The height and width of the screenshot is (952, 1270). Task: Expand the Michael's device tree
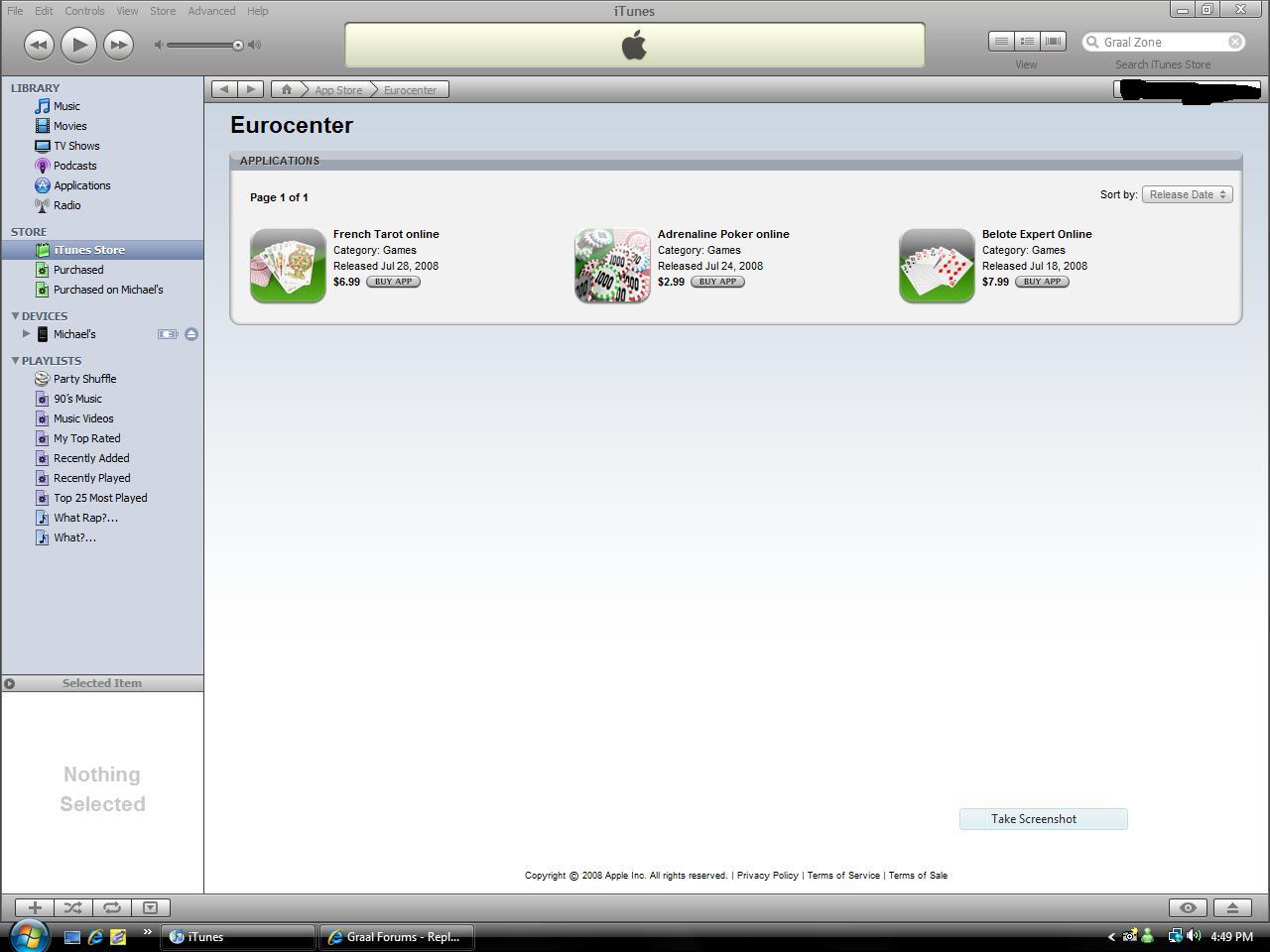pyautogui.click(x=27, y=334)
